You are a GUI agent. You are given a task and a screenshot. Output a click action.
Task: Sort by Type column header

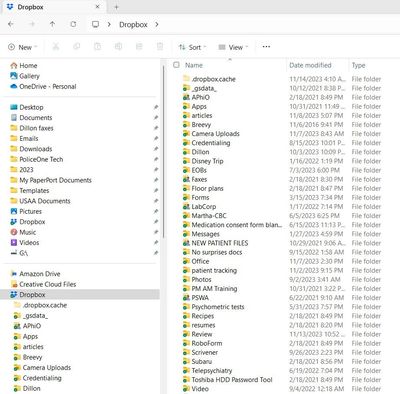(359, 65)
